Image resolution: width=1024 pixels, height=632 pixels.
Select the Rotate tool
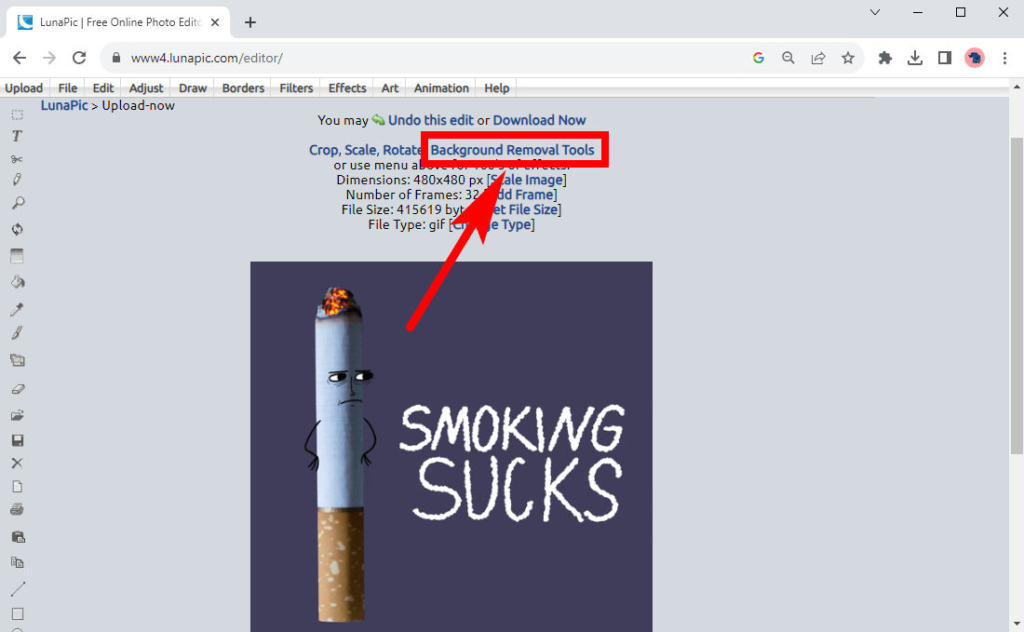[x=16, y=229]
